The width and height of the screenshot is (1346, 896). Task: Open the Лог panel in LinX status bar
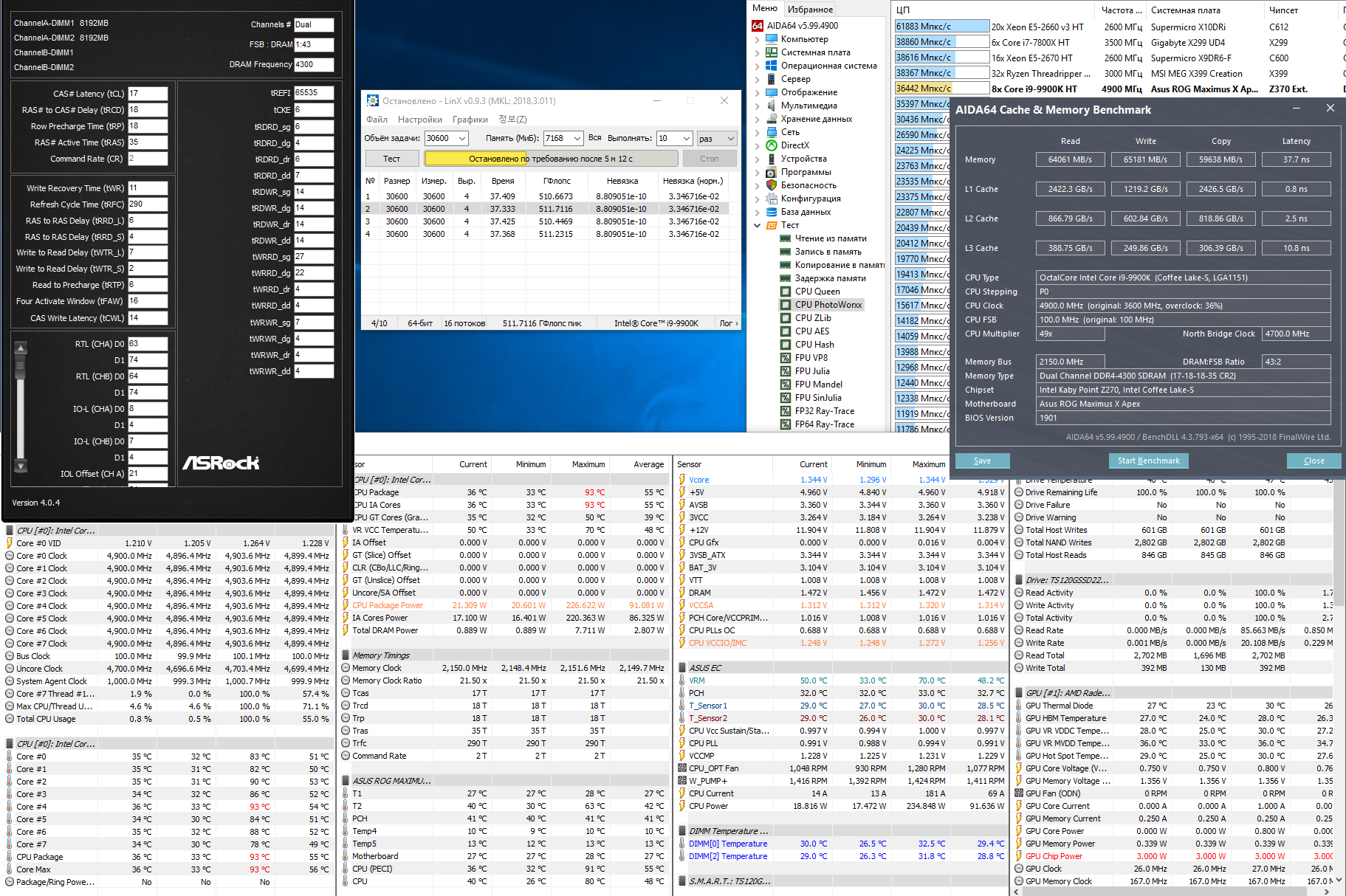(728, 323)
